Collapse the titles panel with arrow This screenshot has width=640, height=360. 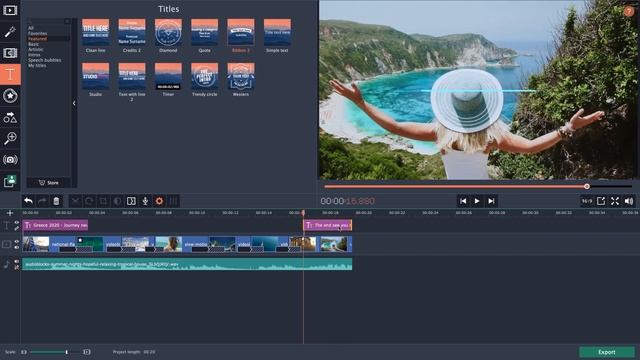point(74,103)
